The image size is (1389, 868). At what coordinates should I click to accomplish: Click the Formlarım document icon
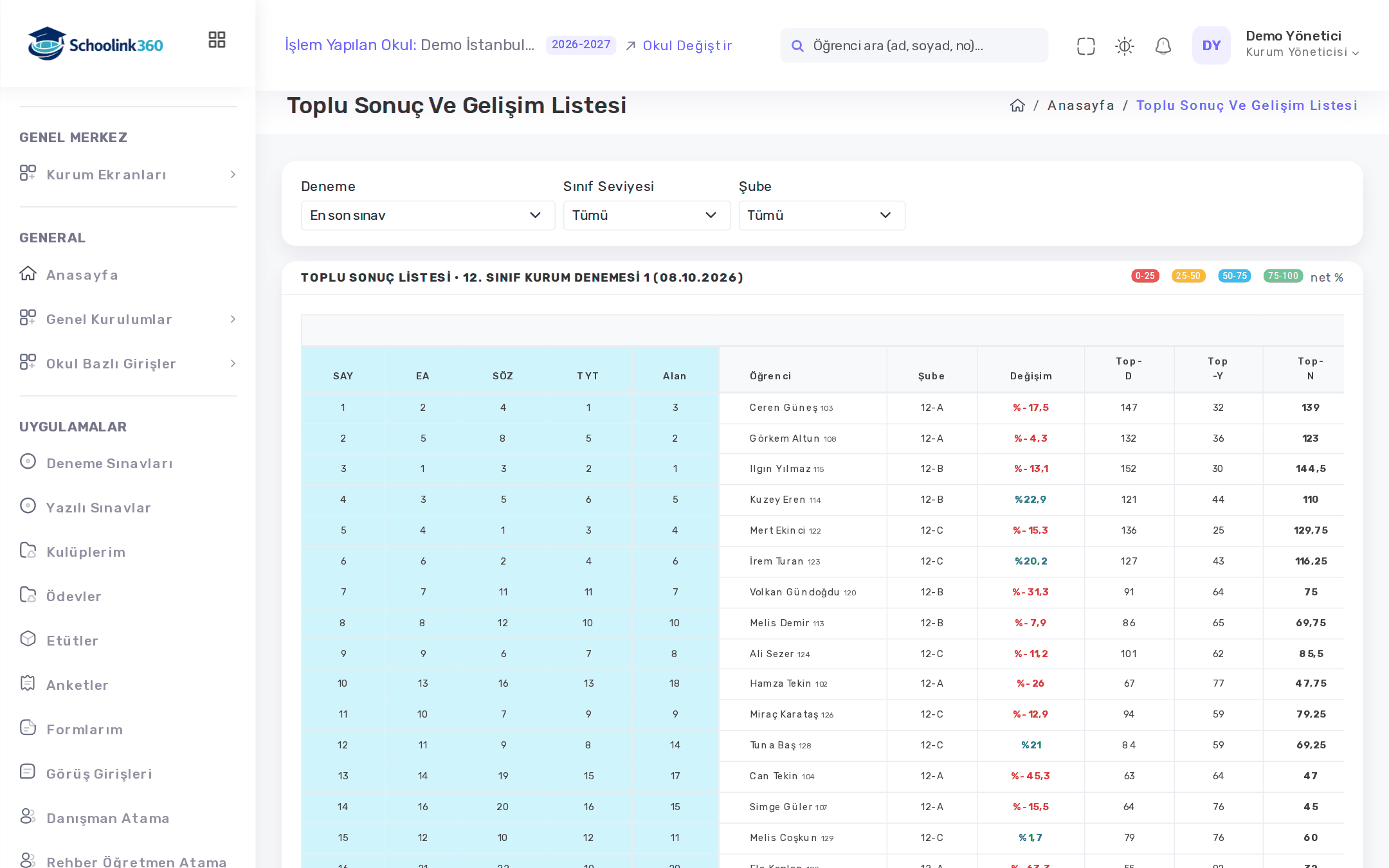tap(28, 727)
